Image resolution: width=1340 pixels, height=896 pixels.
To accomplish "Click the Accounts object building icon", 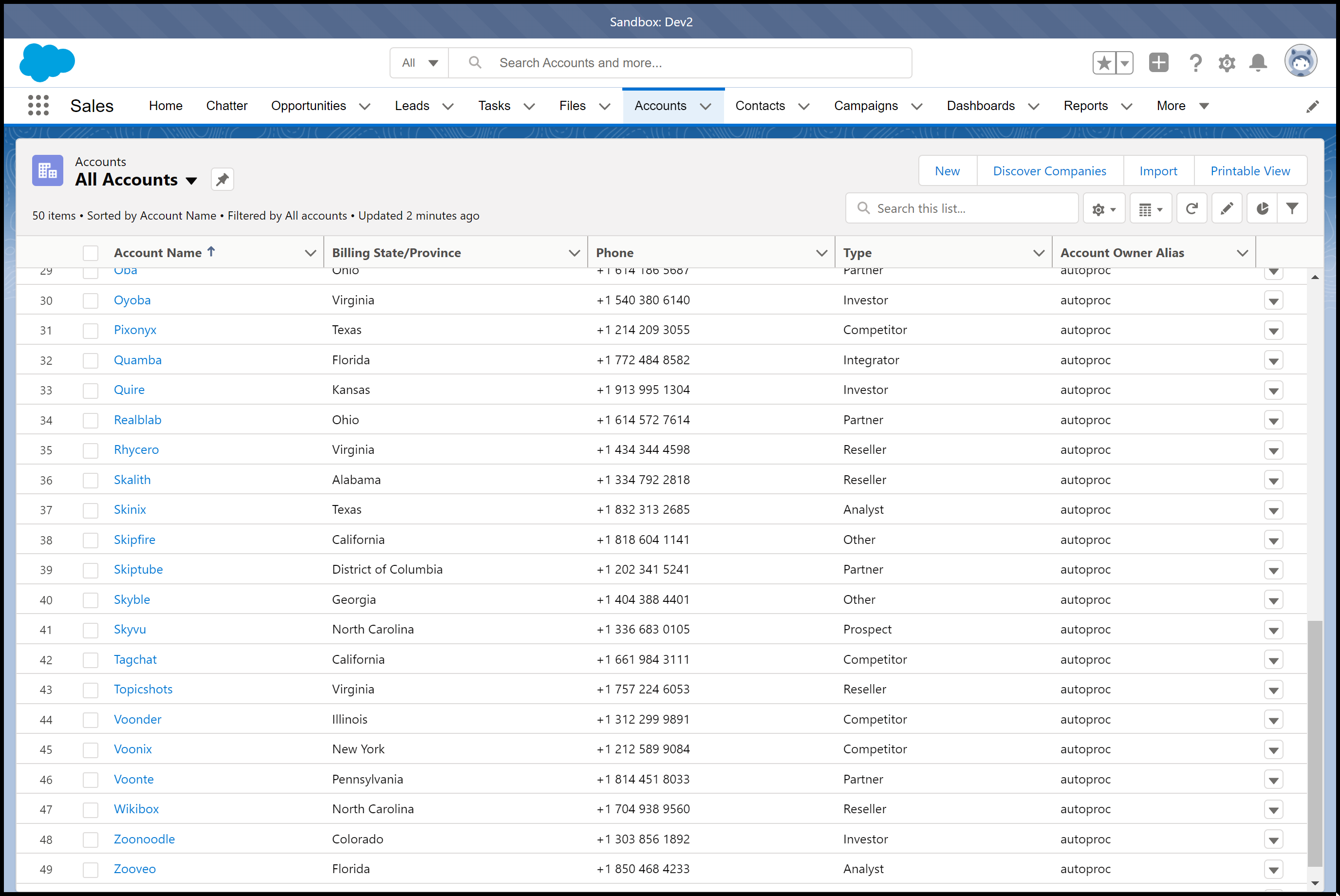I will (x=47, y=171).
